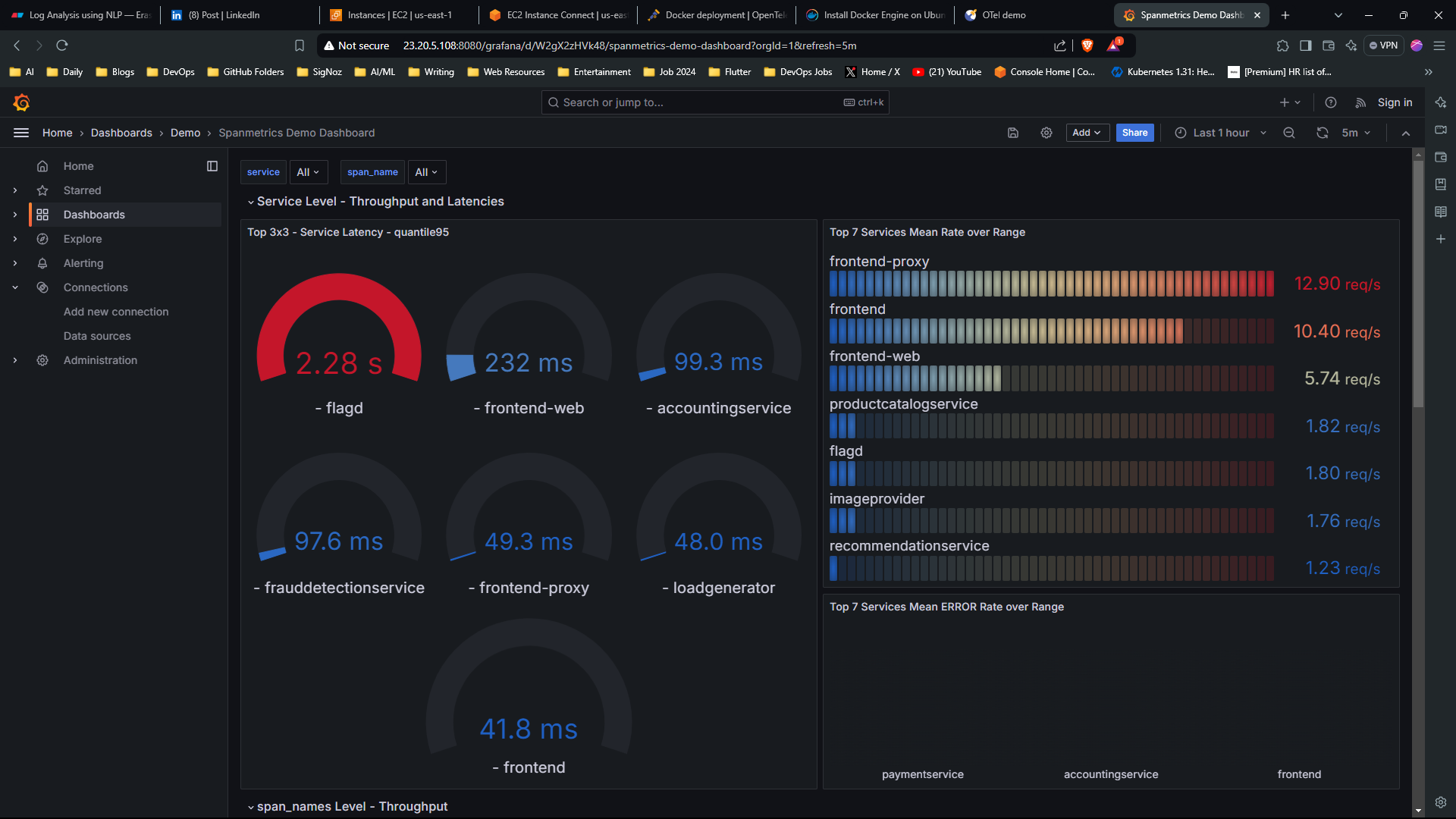Image resolution: width=1456 pixels, height=819 pixels.
Task: Click the frontend-web rate bar gauge
Action: tap(1051, 378)
